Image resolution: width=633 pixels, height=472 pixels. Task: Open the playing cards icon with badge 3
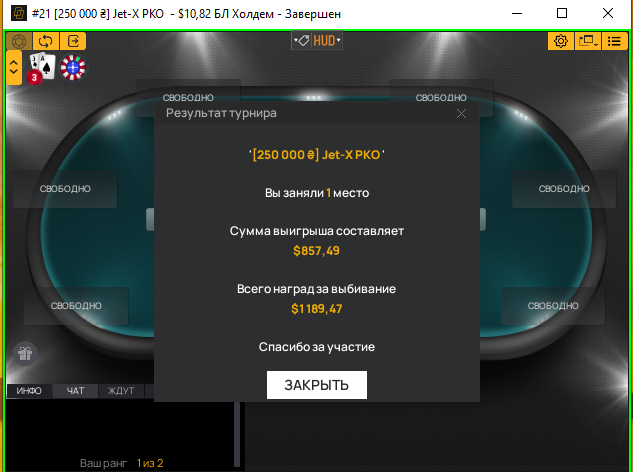41,68
